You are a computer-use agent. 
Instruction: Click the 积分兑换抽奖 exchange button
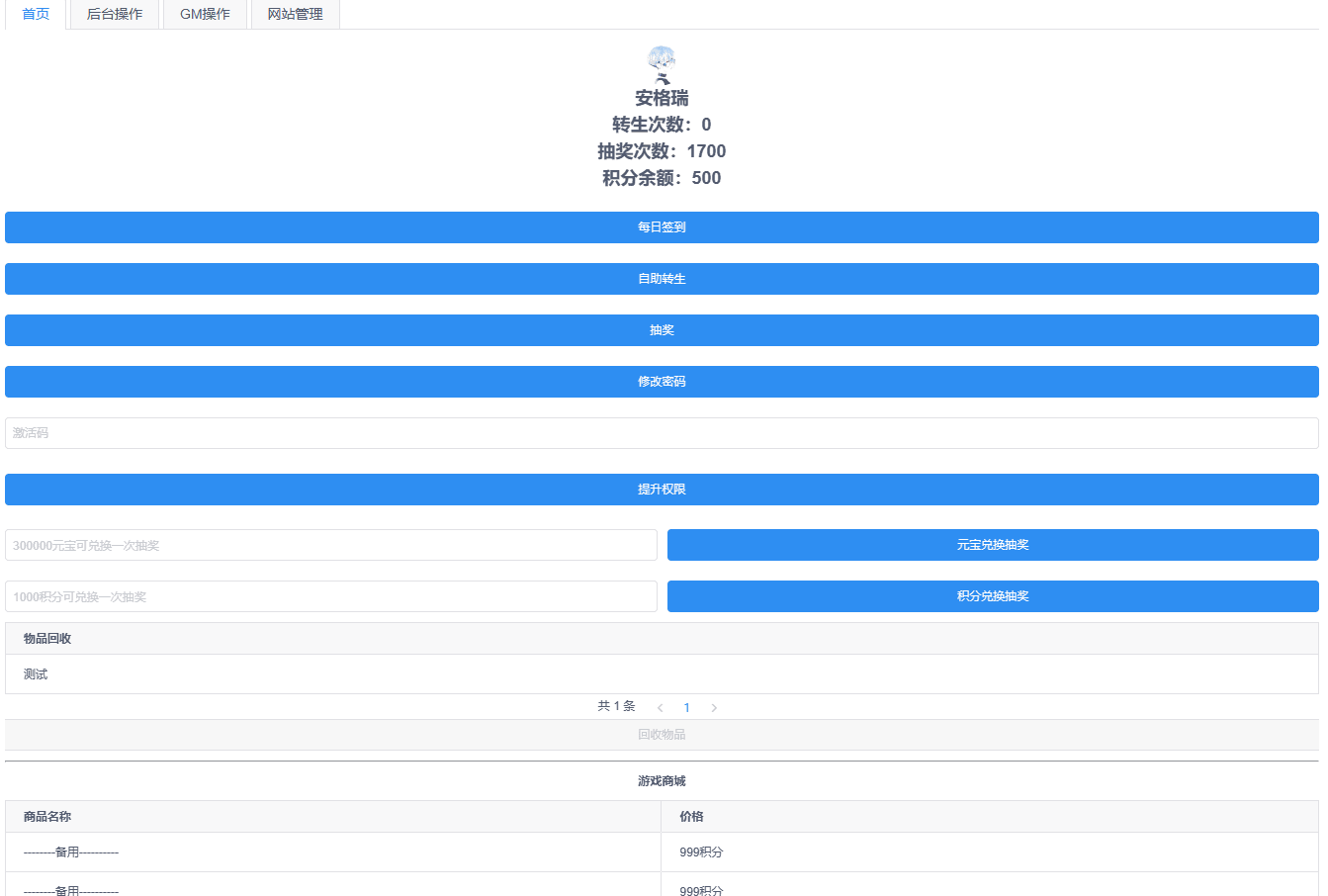click(x=992, y=596)
